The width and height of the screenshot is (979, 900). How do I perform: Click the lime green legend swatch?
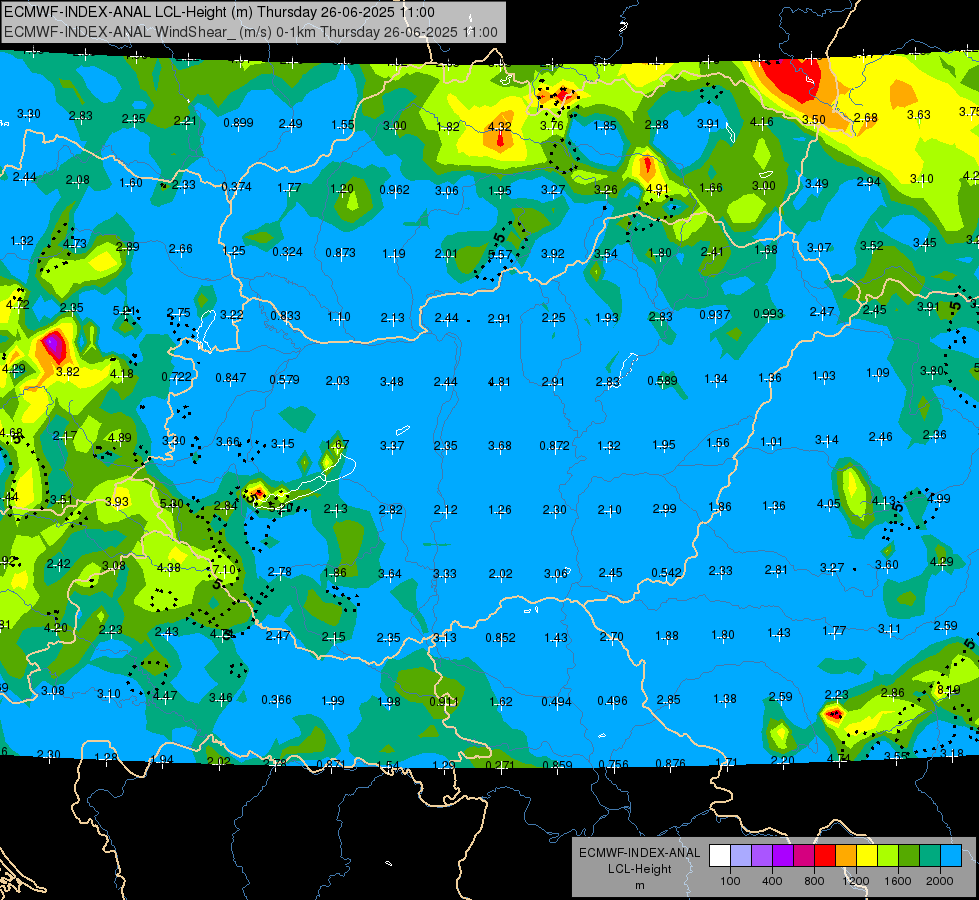[888, 856]
